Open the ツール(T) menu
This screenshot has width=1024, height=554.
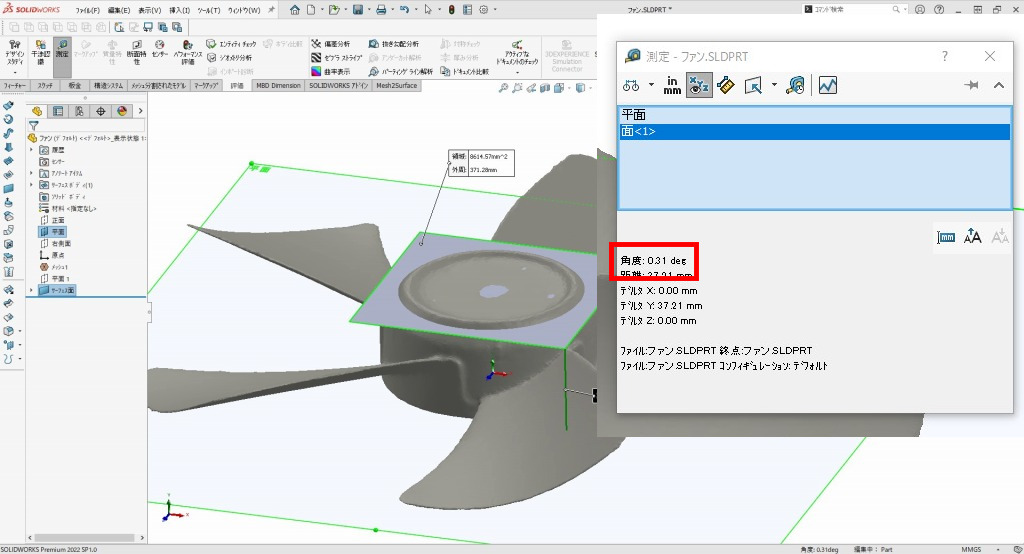[209, 10]
